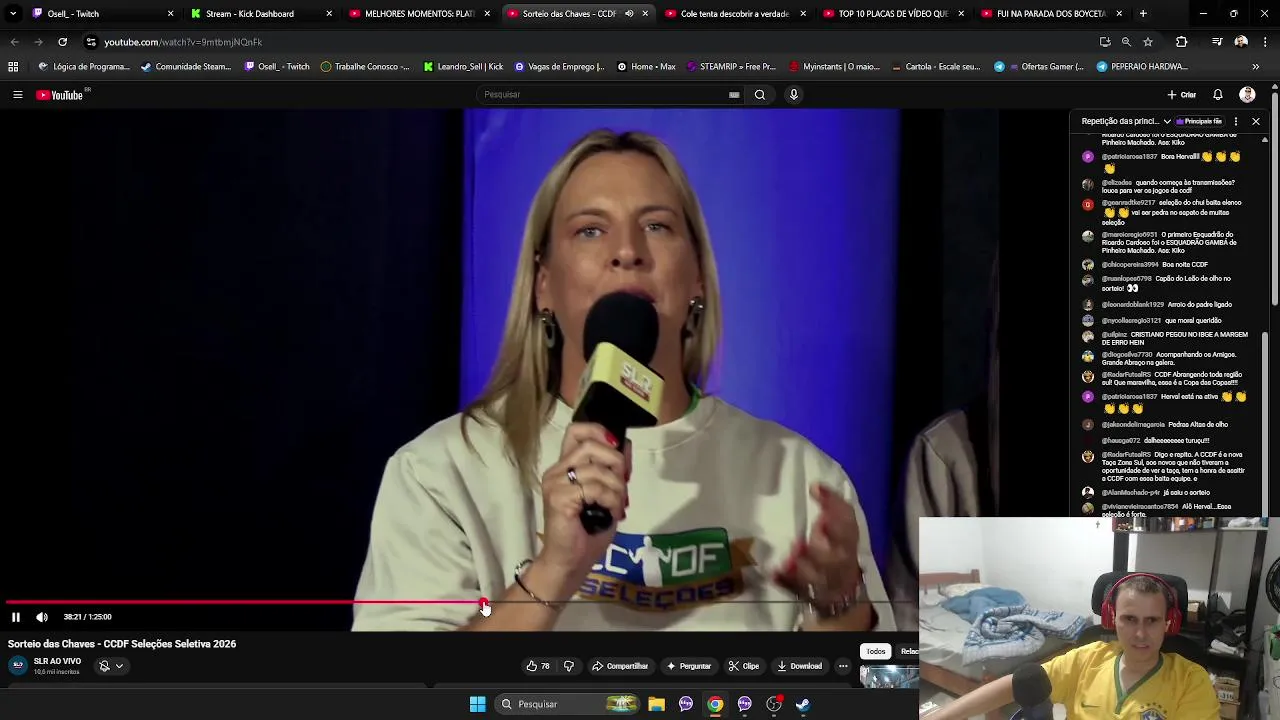The width and height of the screenshot is (1280, 720).
Task: Click the red video progress bar scrubber
Action: [483, 603]
